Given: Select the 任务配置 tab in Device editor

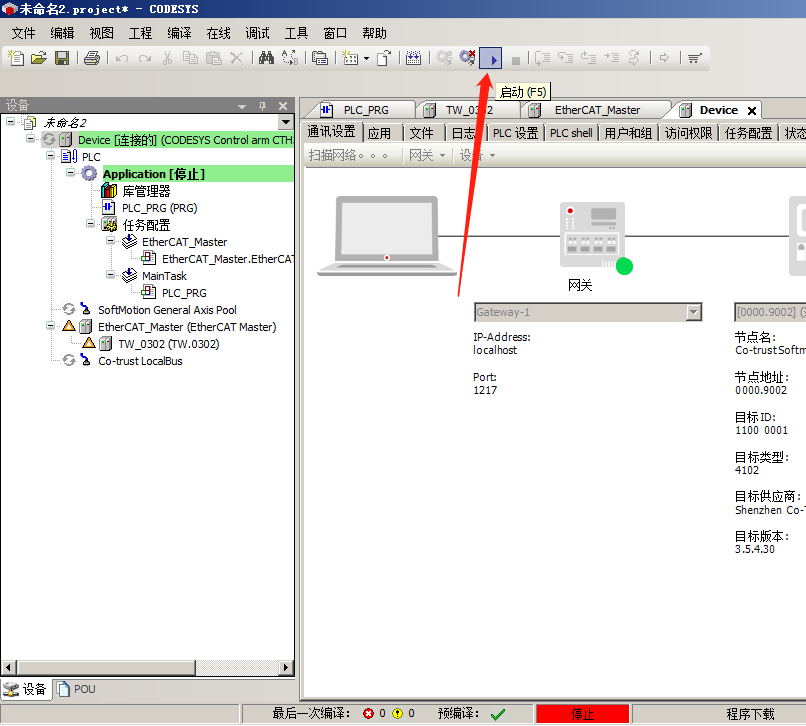Looking at the screenshot, I should 748,133.
